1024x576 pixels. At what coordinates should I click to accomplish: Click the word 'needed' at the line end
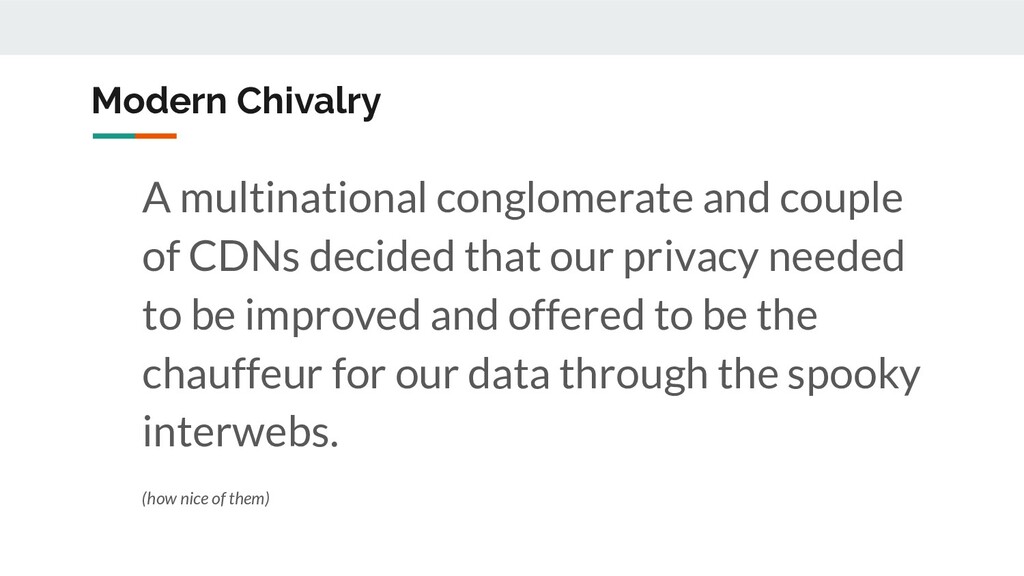837,256
